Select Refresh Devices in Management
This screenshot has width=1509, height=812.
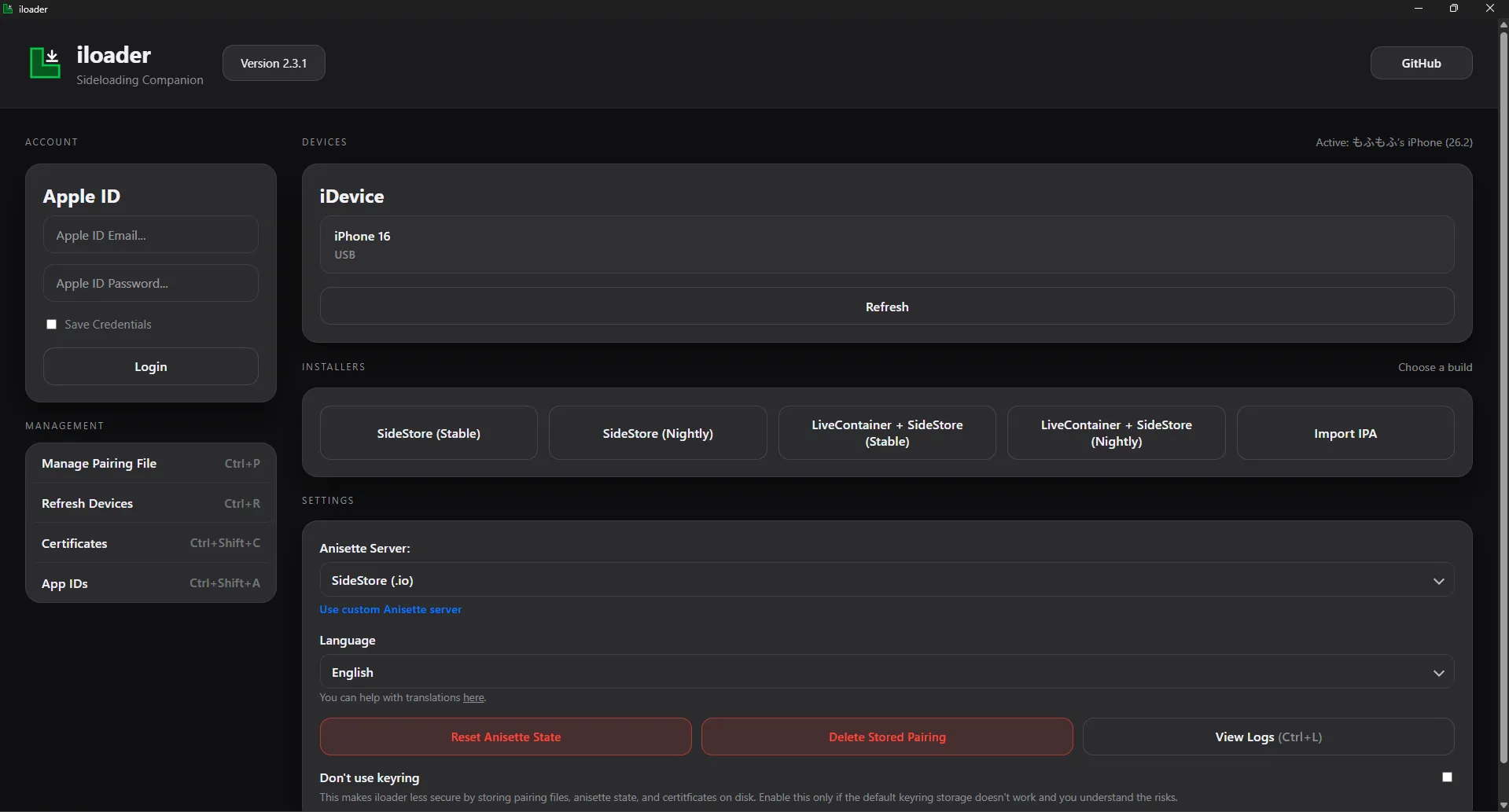point(151,504)
